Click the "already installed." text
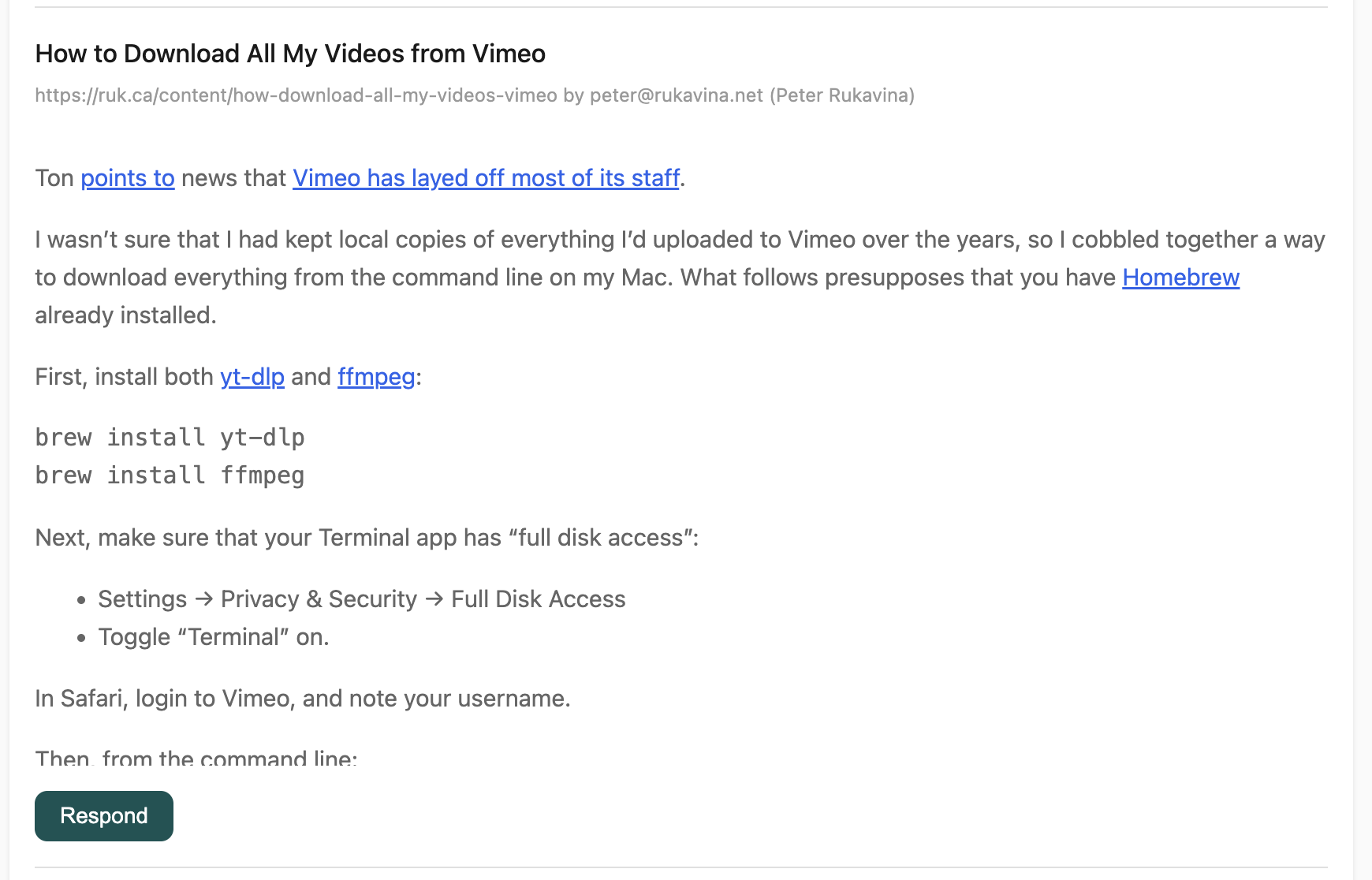Image resolution: width=1372 pixels, height=880 pixels. (125, 315)
